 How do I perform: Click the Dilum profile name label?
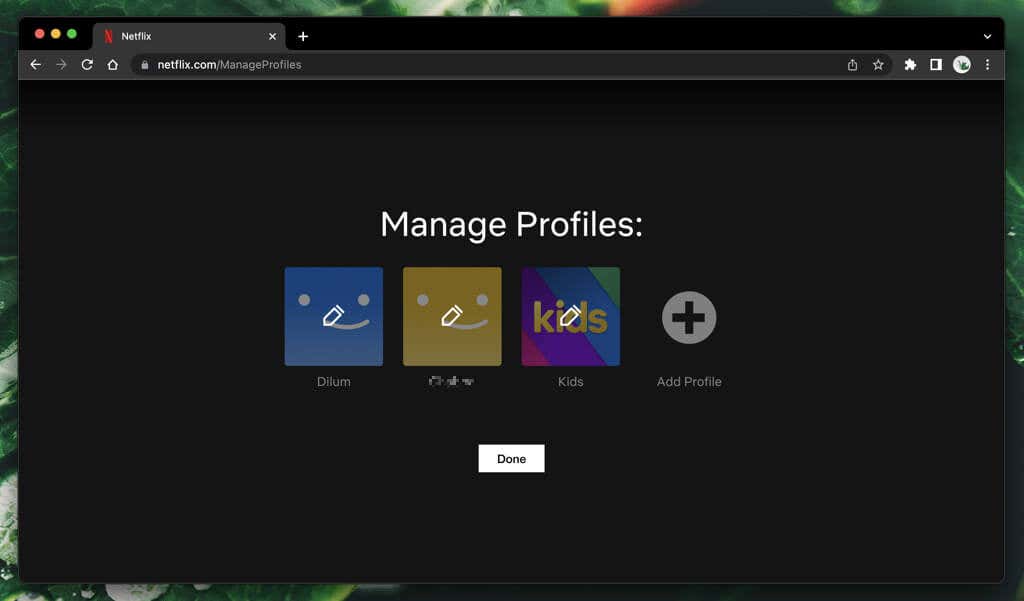click(333, 382)
